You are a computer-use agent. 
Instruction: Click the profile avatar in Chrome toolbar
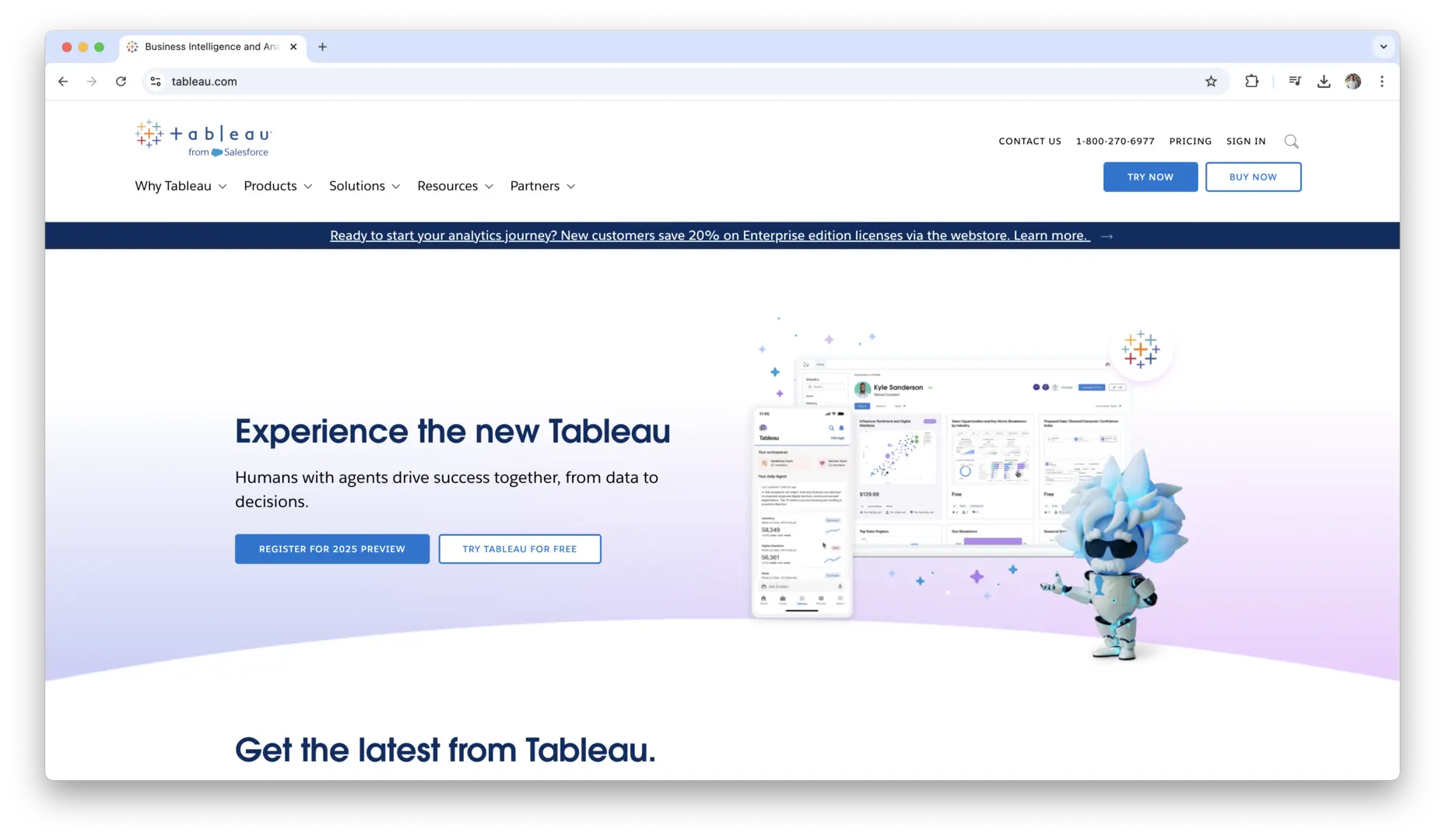(x=1353, y=81)
